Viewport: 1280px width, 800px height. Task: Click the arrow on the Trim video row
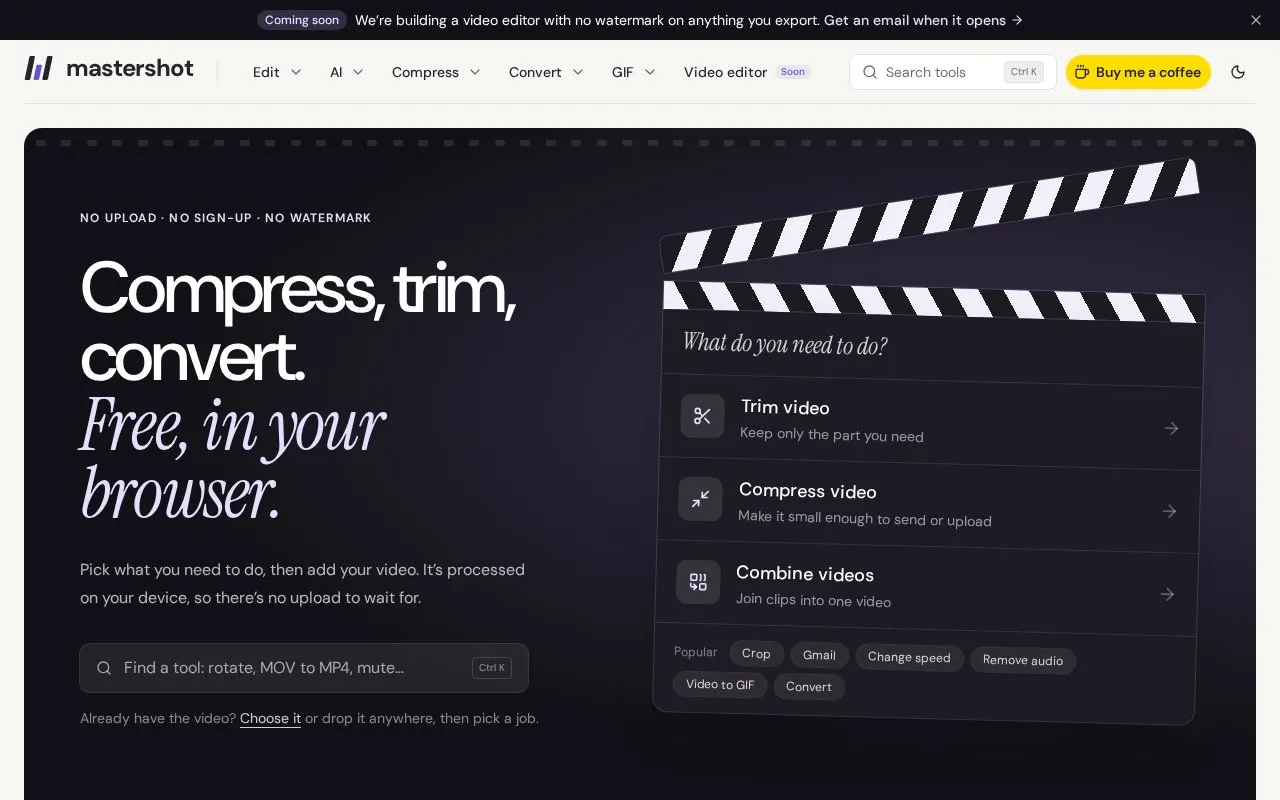pyautogui.click(x=1171, y=428)
